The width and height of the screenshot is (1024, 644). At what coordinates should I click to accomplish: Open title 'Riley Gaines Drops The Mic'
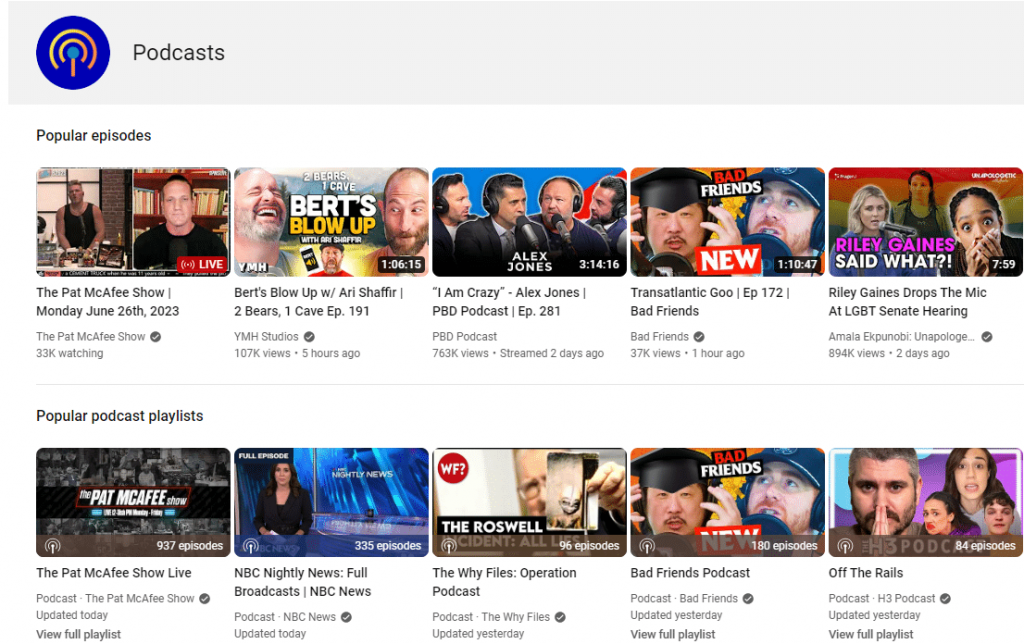908,302
